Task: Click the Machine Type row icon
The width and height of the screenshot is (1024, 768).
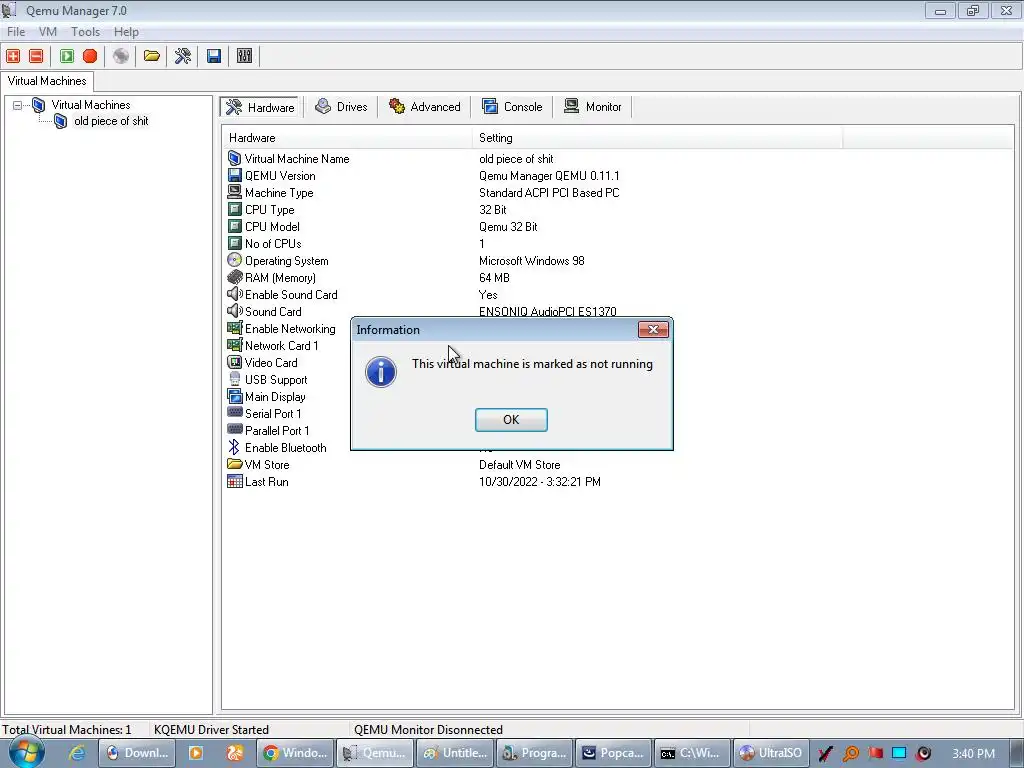Action: [234, 193]
